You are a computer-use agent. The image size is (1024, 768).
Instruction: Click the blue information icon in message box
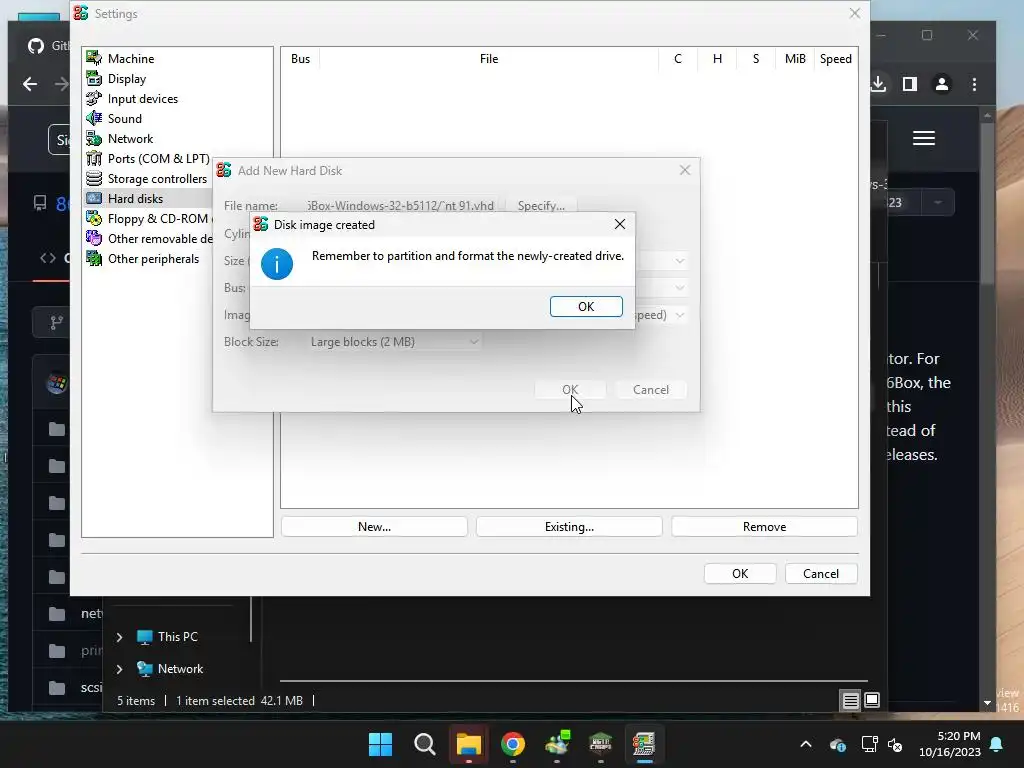277,264
